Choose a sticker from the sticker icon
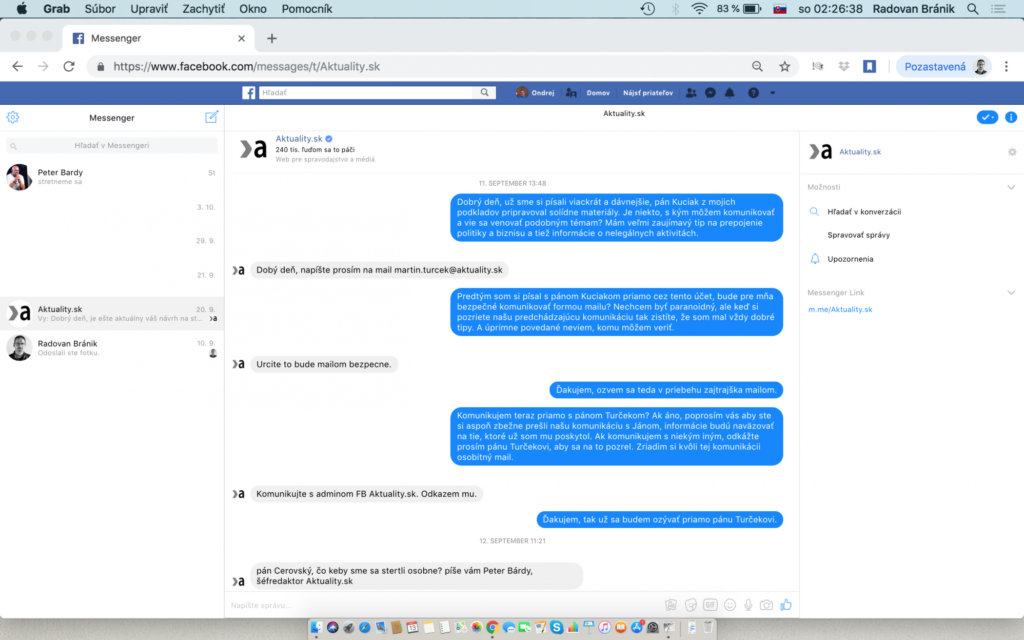The height and width of the screenshot is (640, 1024). tap(690, 605)
